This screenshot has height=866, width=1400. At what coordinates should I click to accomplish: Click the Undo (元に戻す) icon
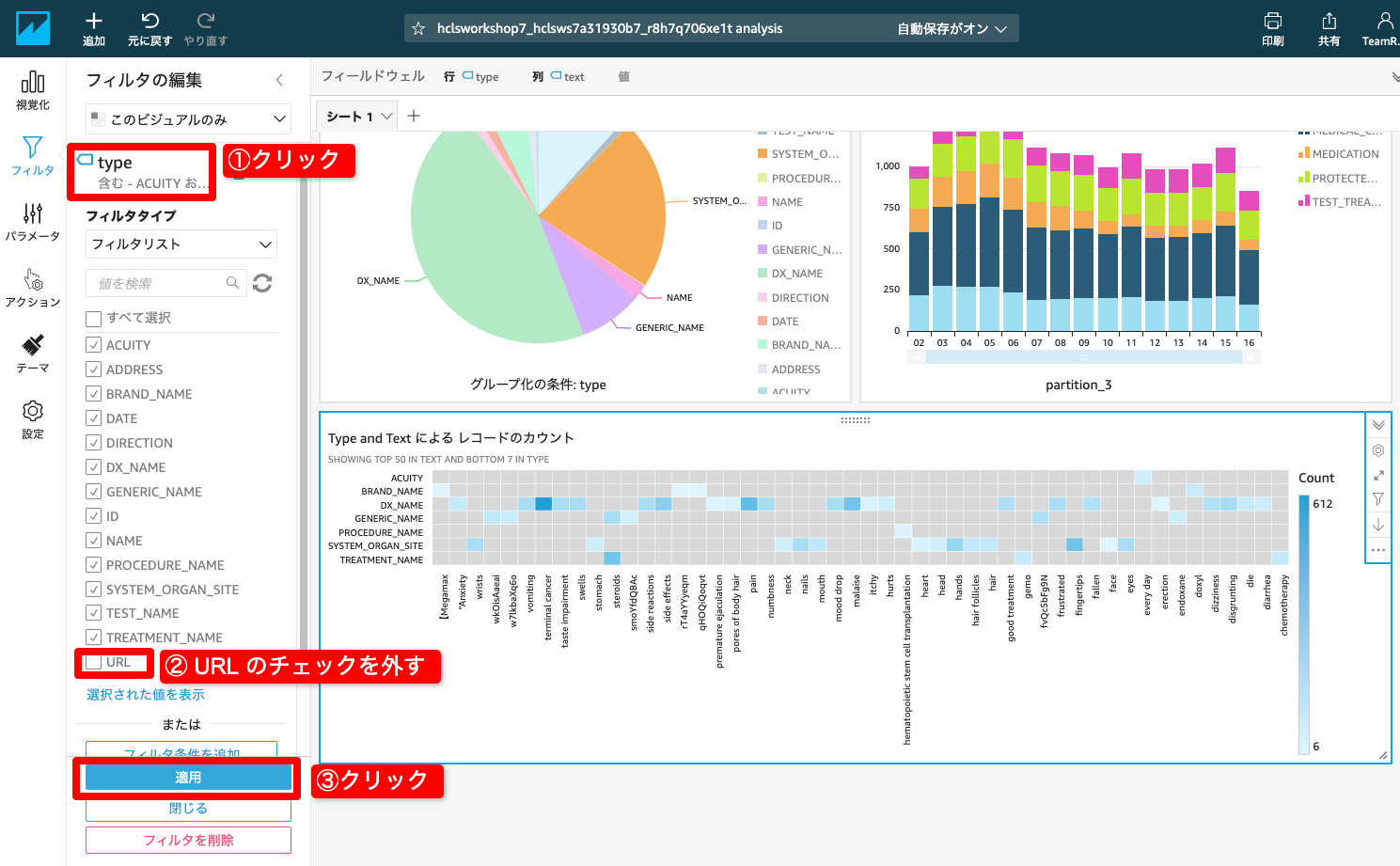[149, 21]
